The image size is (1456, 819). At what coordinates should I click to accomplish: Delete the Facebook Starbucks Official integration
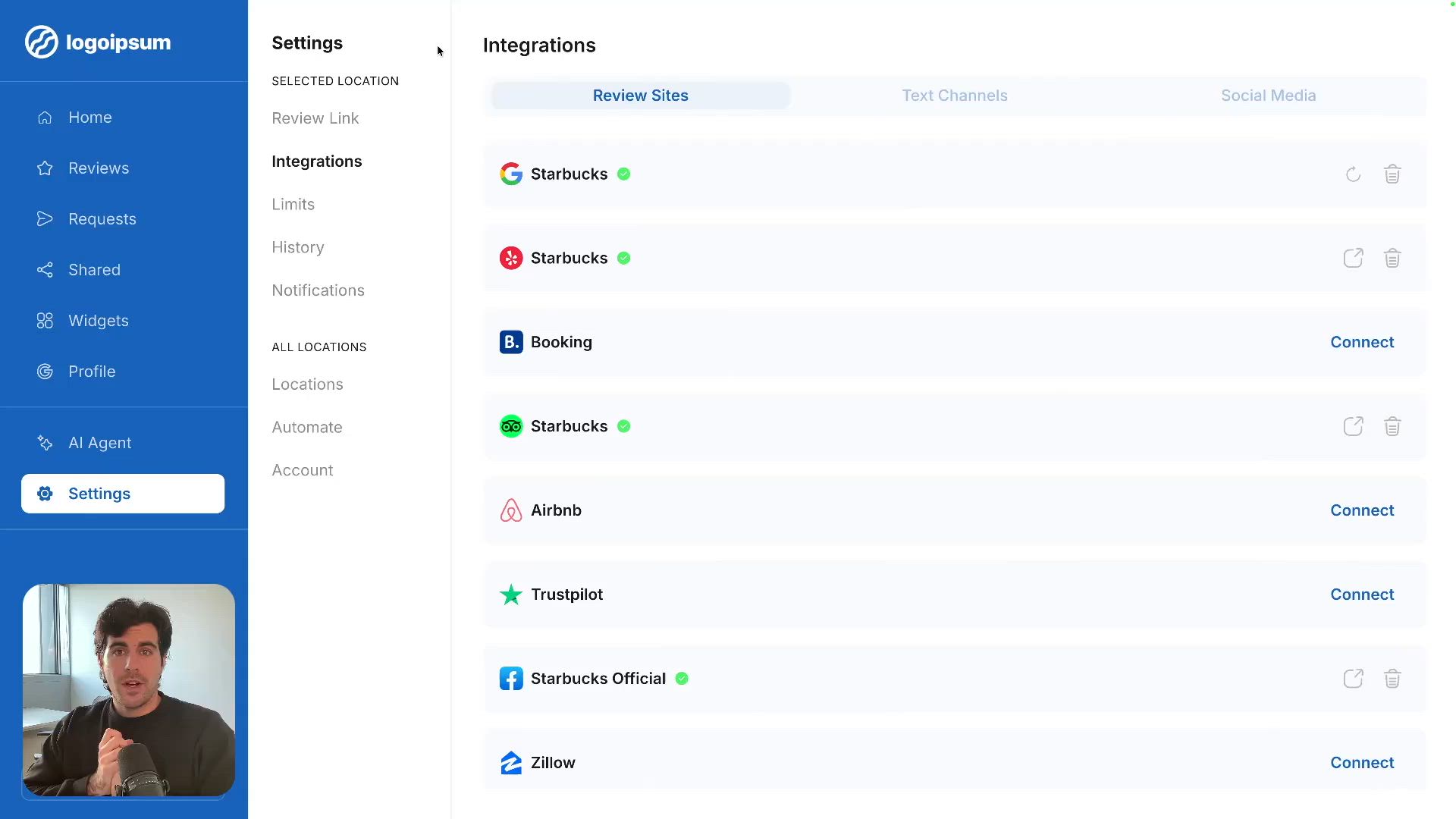click(1392, 679)
